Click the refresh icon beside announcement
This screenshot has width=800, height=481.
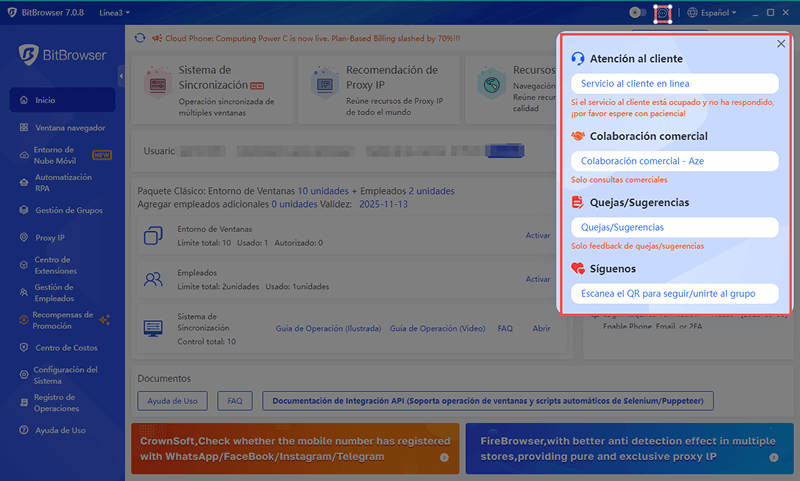tap(141, 38)
